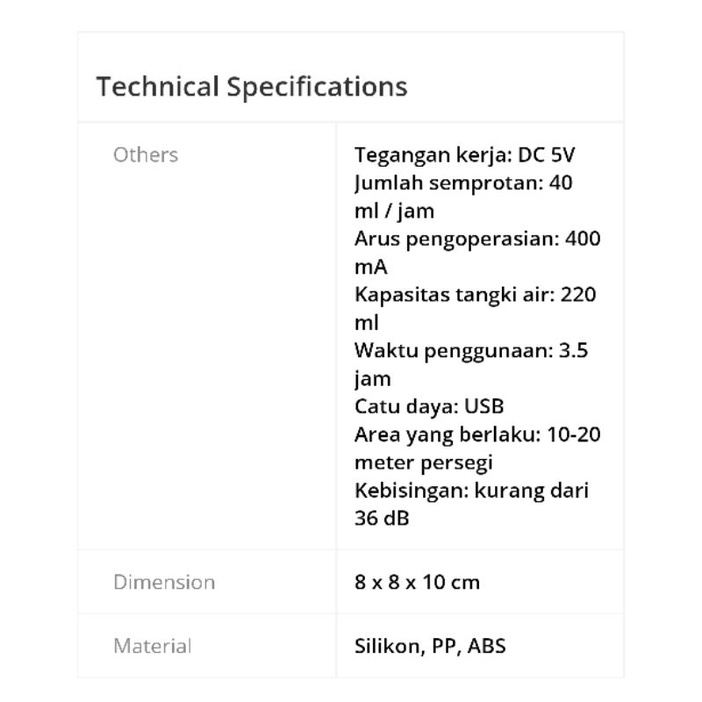
Task: Click the Kebisingan: kurang dari line
Action: (x=471, y=492)
